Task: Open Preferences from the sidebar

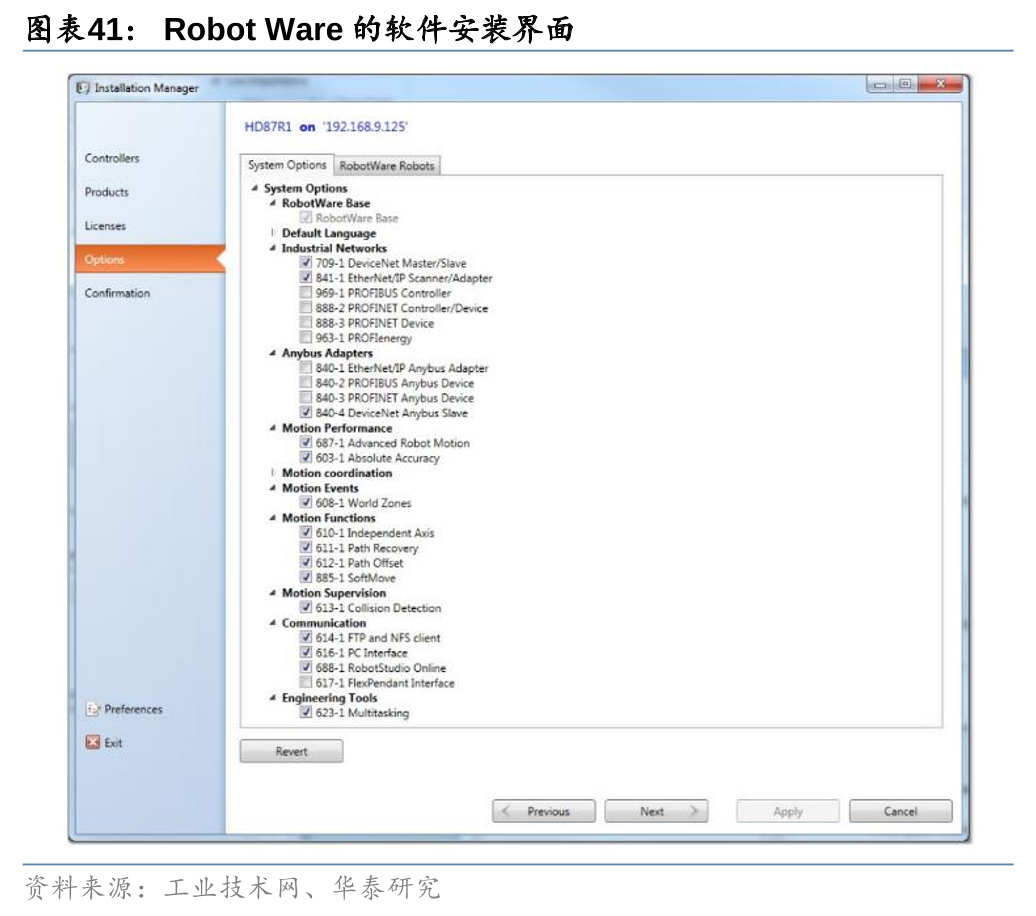Action: [124, 709]
